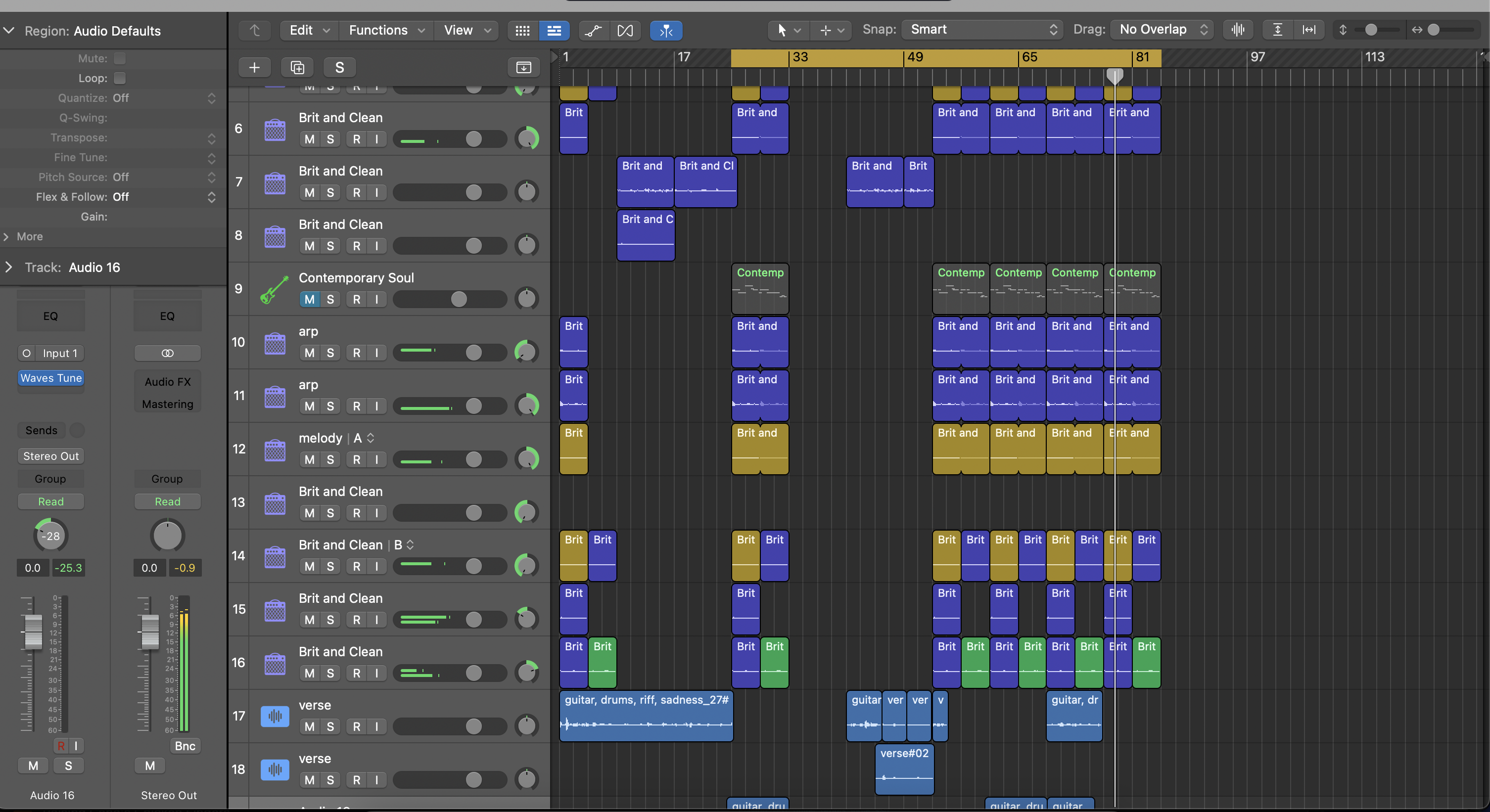Select the verse#02 region on track 18
Viewport: 1490px width, 812px height.
coord(904,770)
